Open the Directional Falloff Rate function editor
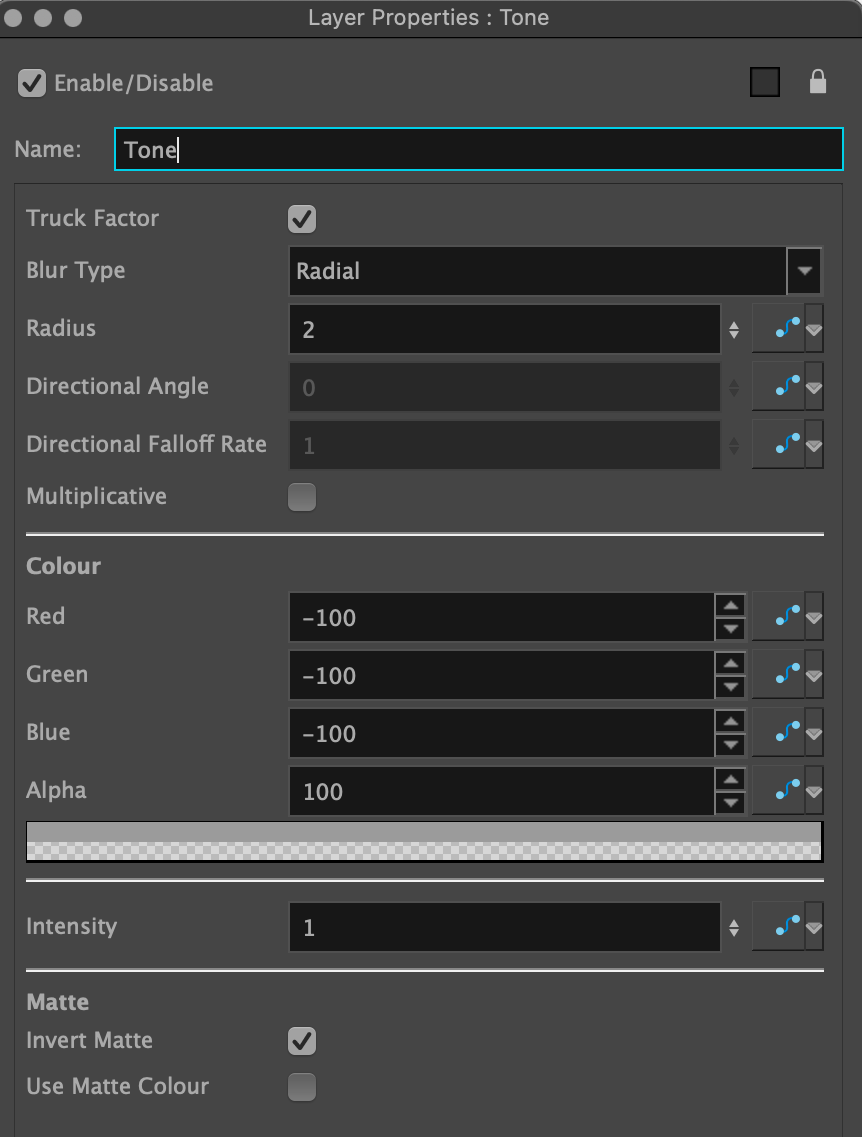This screenshot has width=862, height=1137. pyautogui.click(x=784, y=443)
